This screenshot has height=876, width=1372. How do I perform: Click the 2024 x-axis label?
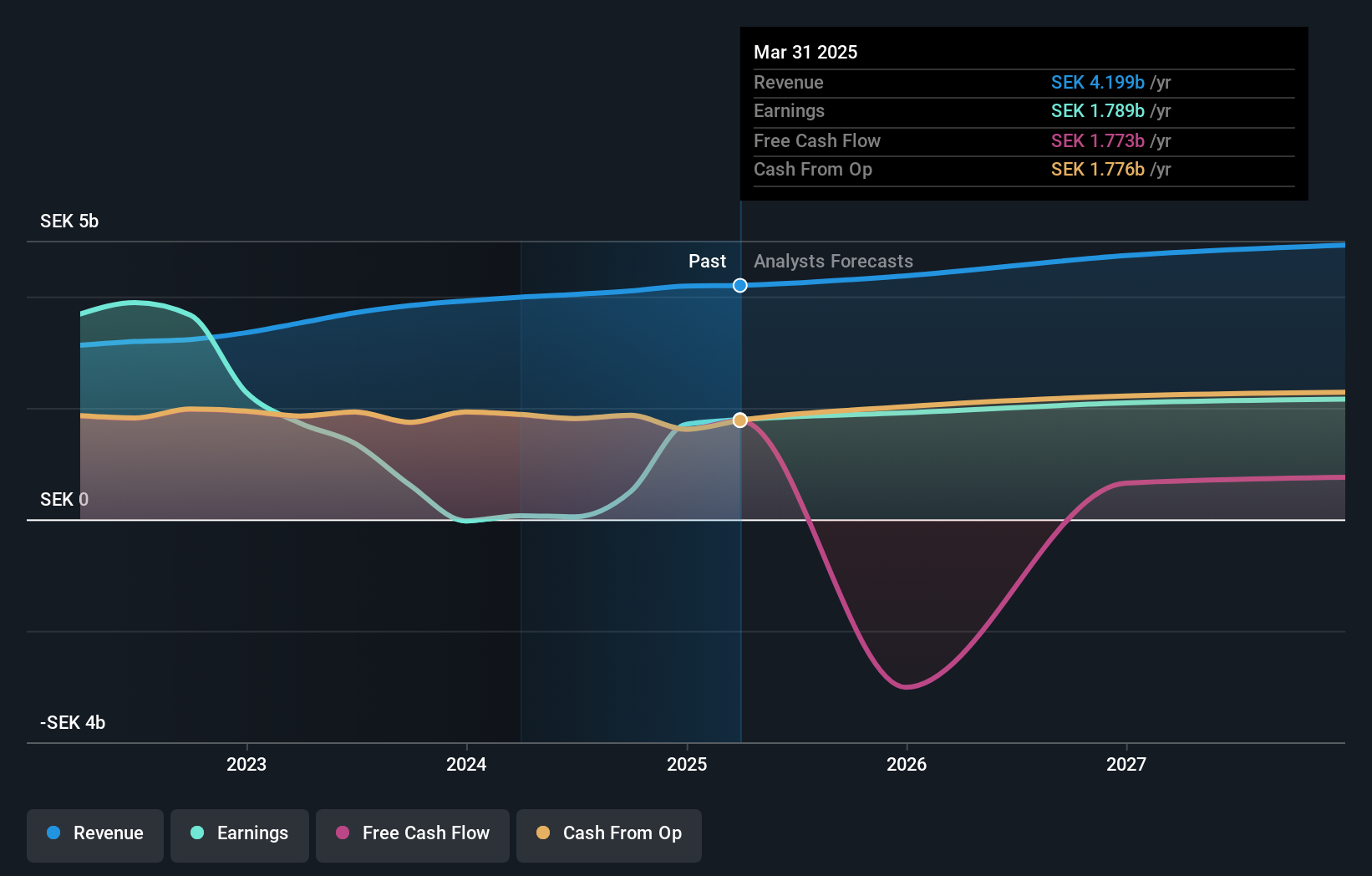(466, 764)
